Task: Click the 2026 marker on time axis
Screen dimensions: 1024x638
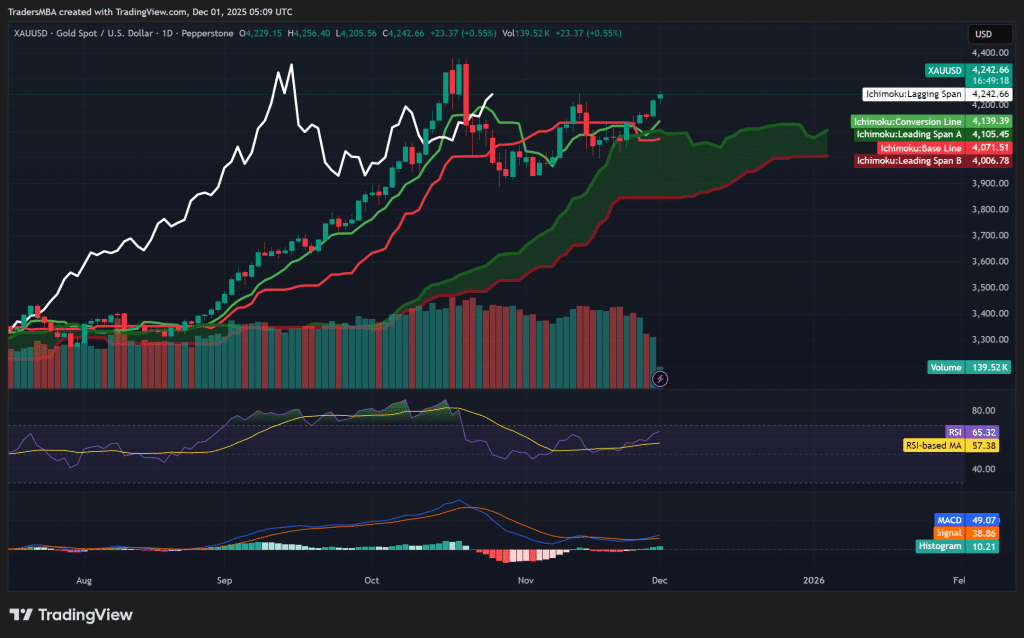Action: pyautogui.click(x=814, y=579)
